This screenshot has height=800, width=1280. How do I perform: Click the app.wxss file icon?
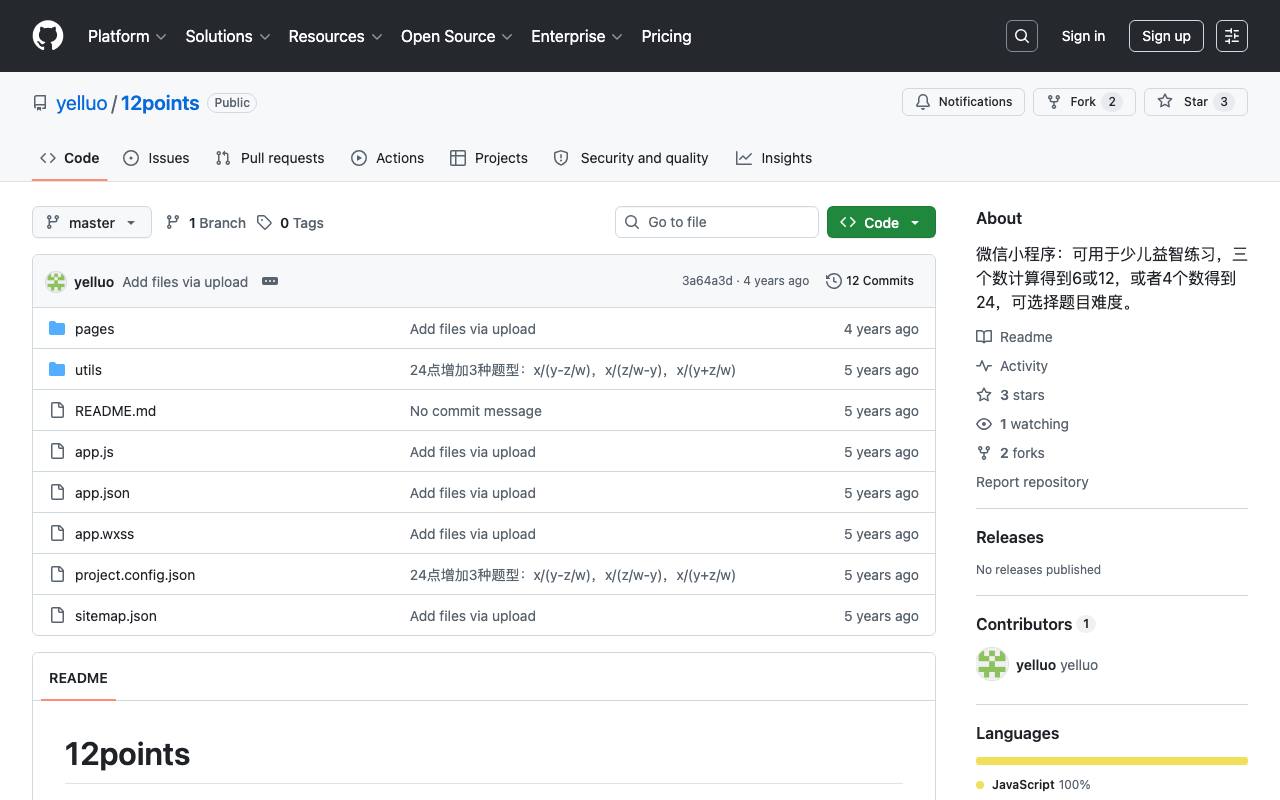click(x=57, y=534)
